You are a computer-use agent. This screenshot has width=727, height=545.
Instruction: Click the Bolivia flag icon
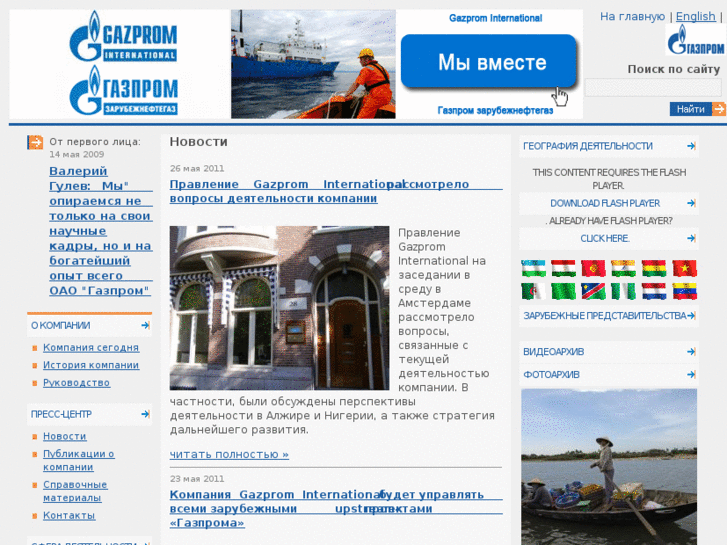pyautogui.click(x=654, y=269)
